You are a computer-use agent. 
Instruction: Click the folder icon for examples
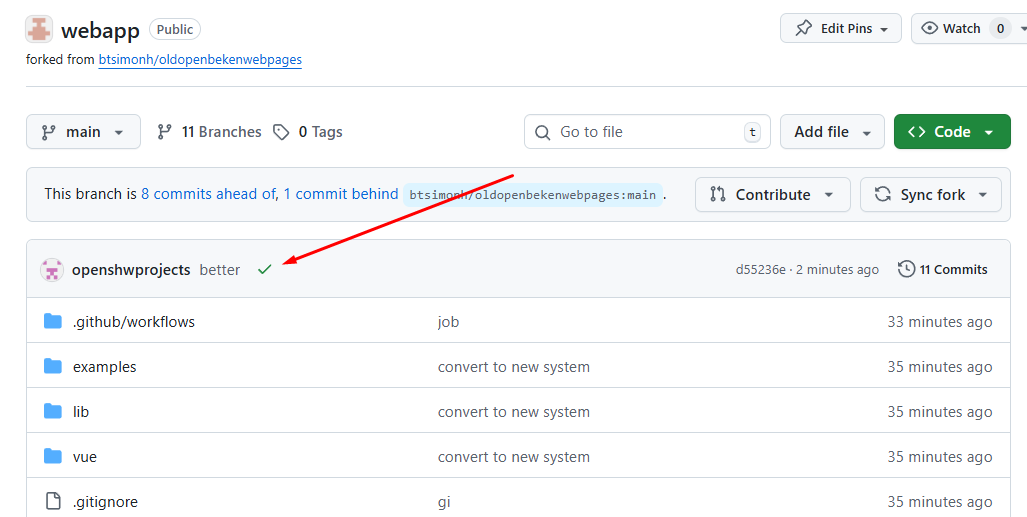[52, 366]
